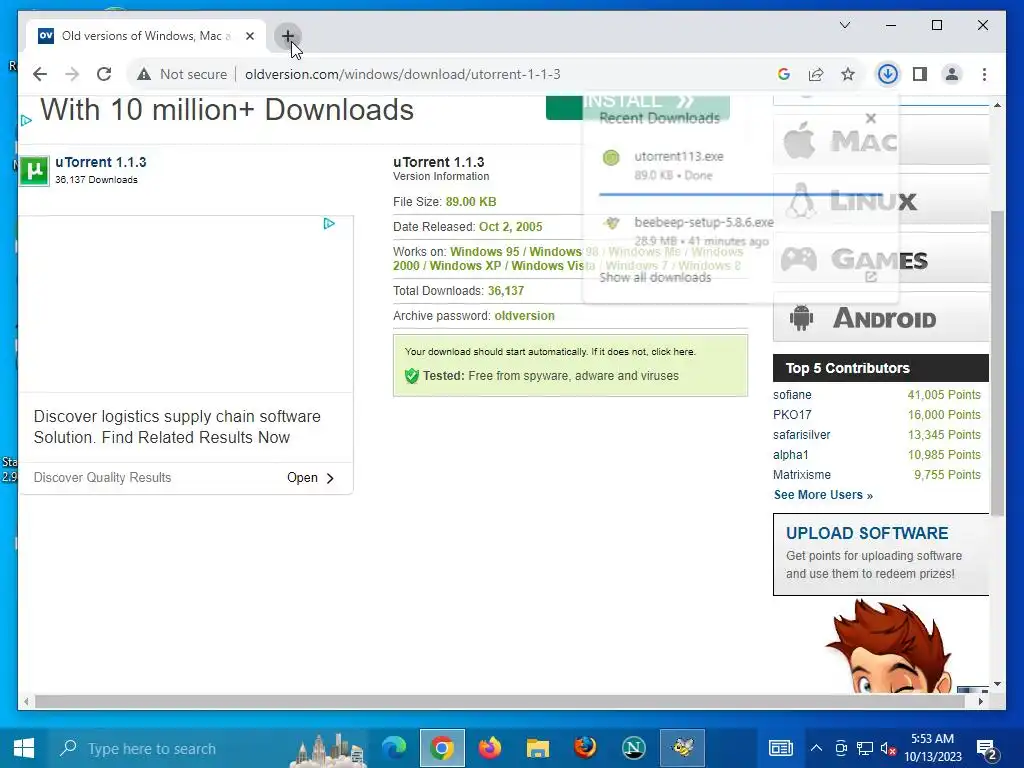Image resolution: width=1024 pixels, height=768 pixels.
Task: Open the Games category
Action: 881,259
